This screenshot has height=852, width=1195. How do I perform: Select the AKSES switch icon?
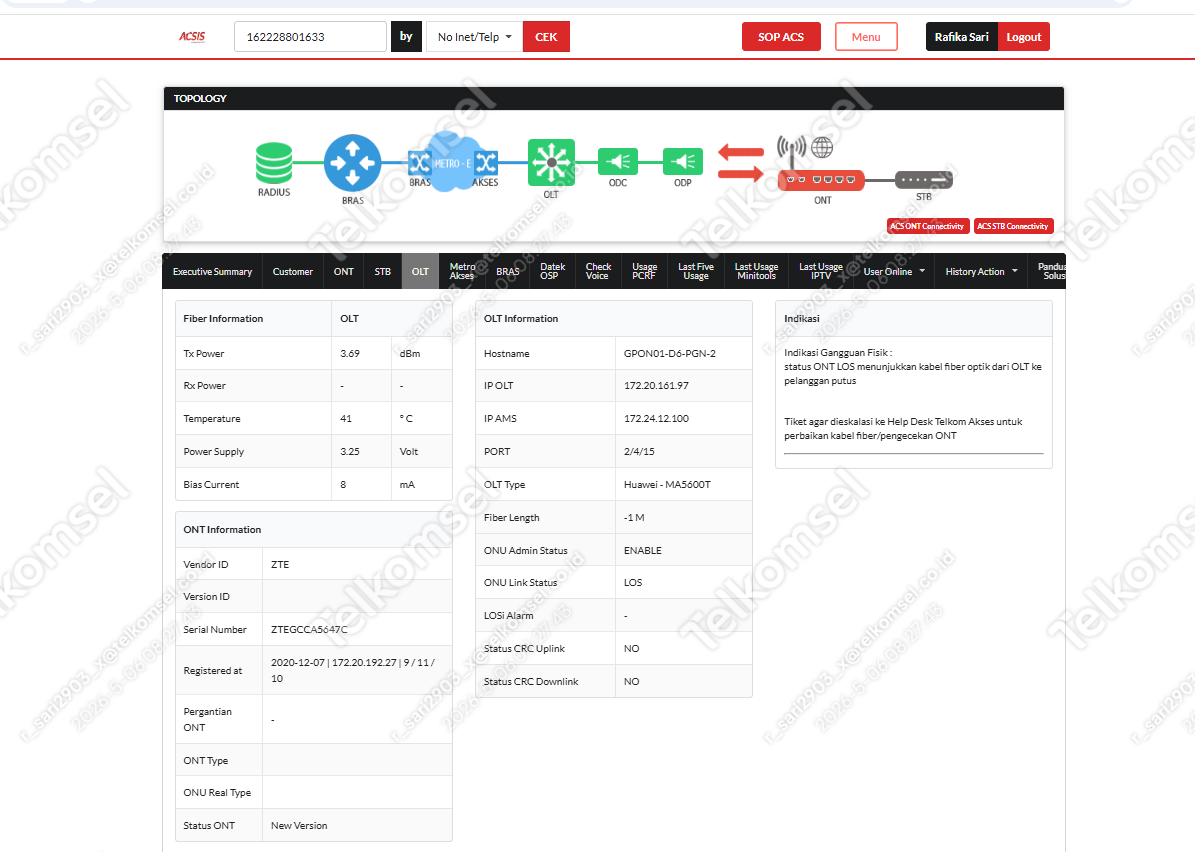(486, 162)
